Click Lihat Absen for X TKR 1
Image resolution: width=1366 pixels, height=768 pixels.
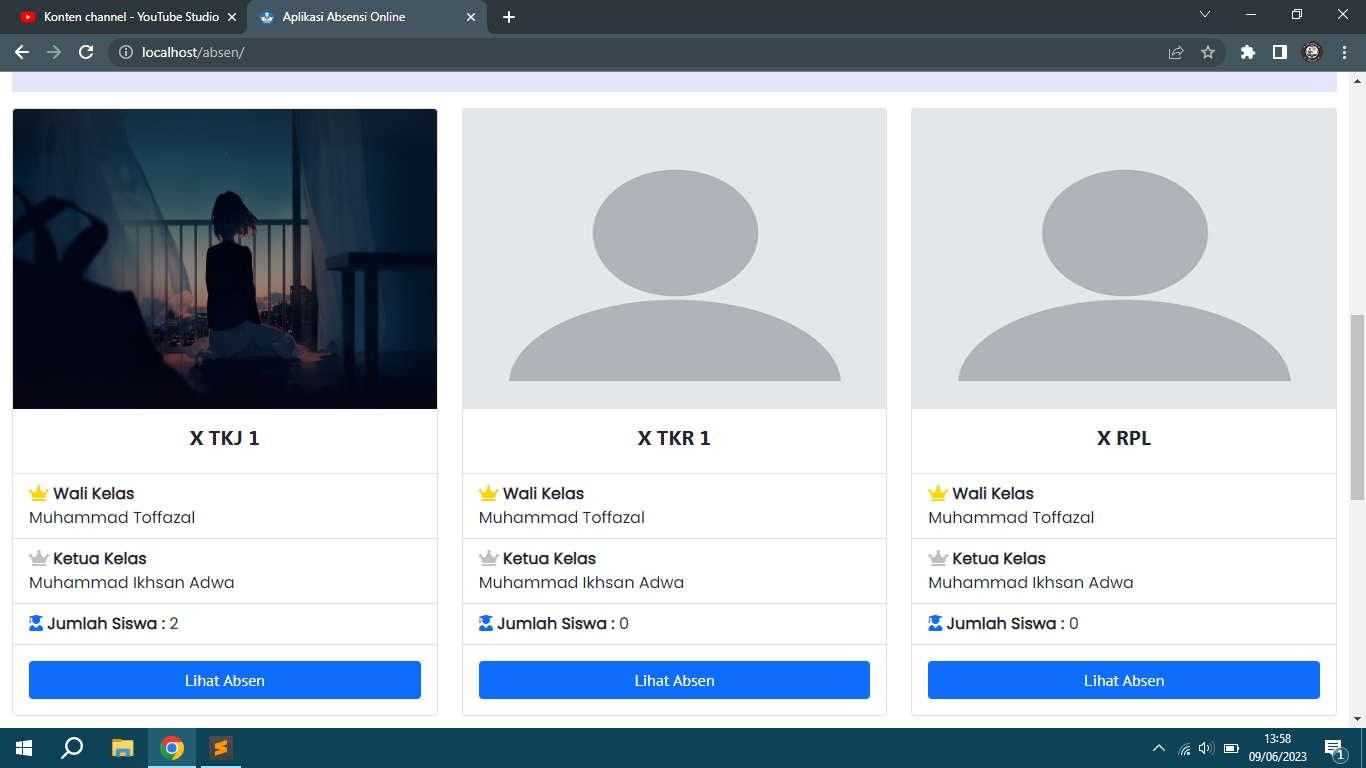tap(674, 680)
